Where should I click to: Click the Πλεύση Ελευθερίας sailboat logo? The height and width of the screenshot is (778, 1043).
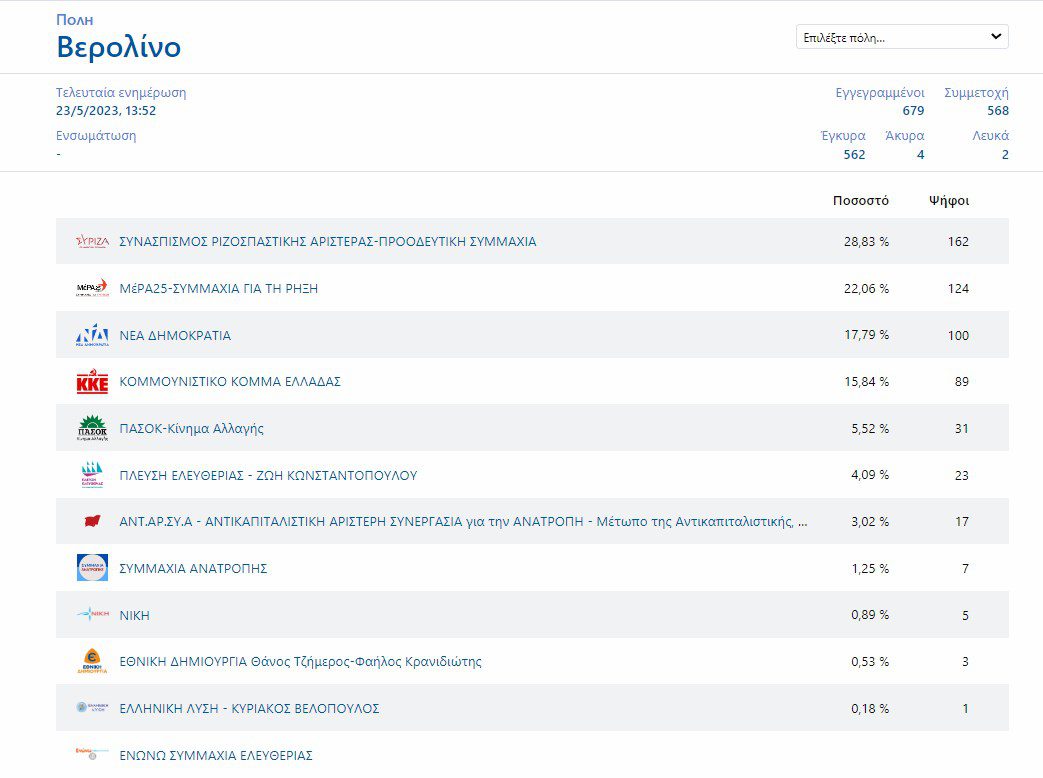(92, 475)
